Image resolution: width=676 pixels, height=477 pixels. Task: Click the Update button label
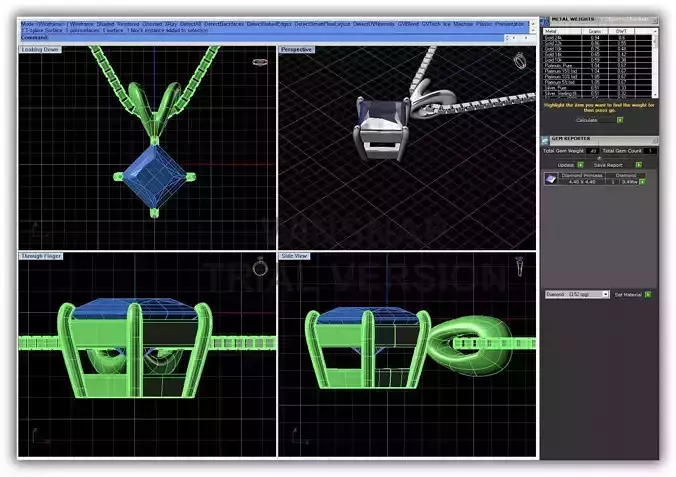click(566, 165)
